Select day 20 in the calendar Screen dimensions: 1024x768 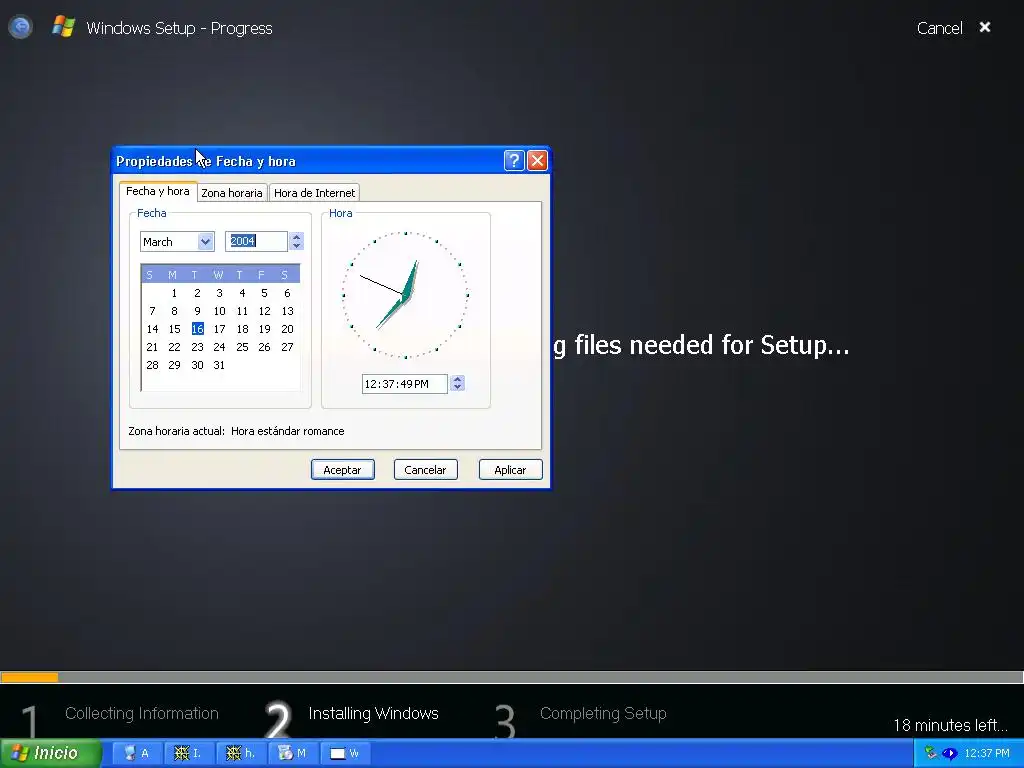287,329
